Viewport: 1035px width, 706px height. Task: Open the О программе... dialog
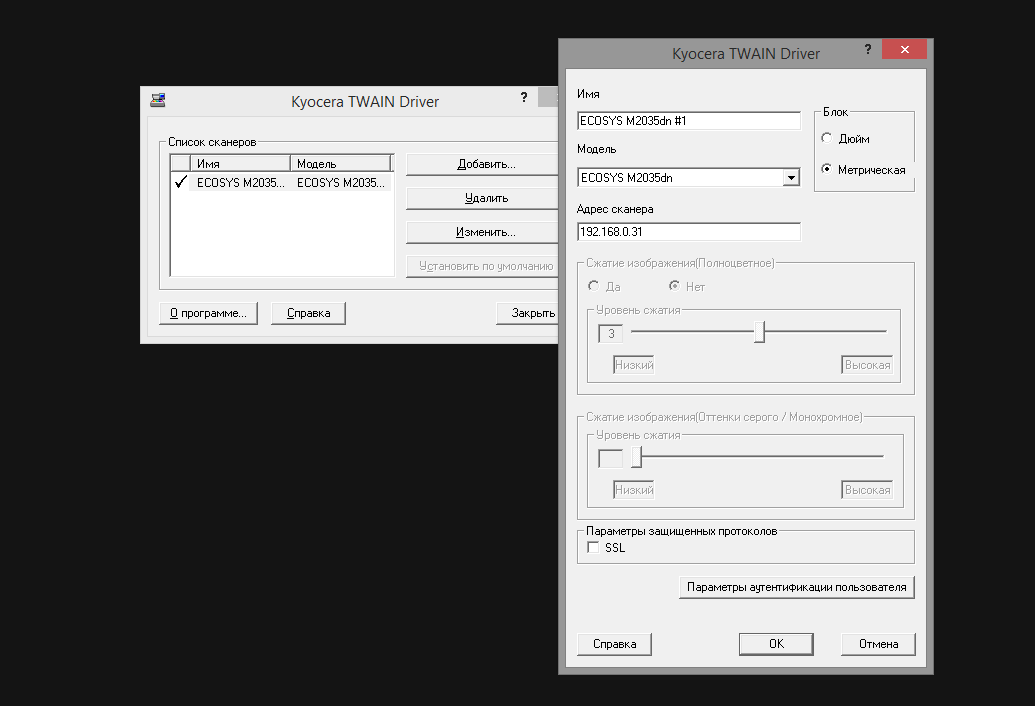pyautogui.click(x=209, y=313)
